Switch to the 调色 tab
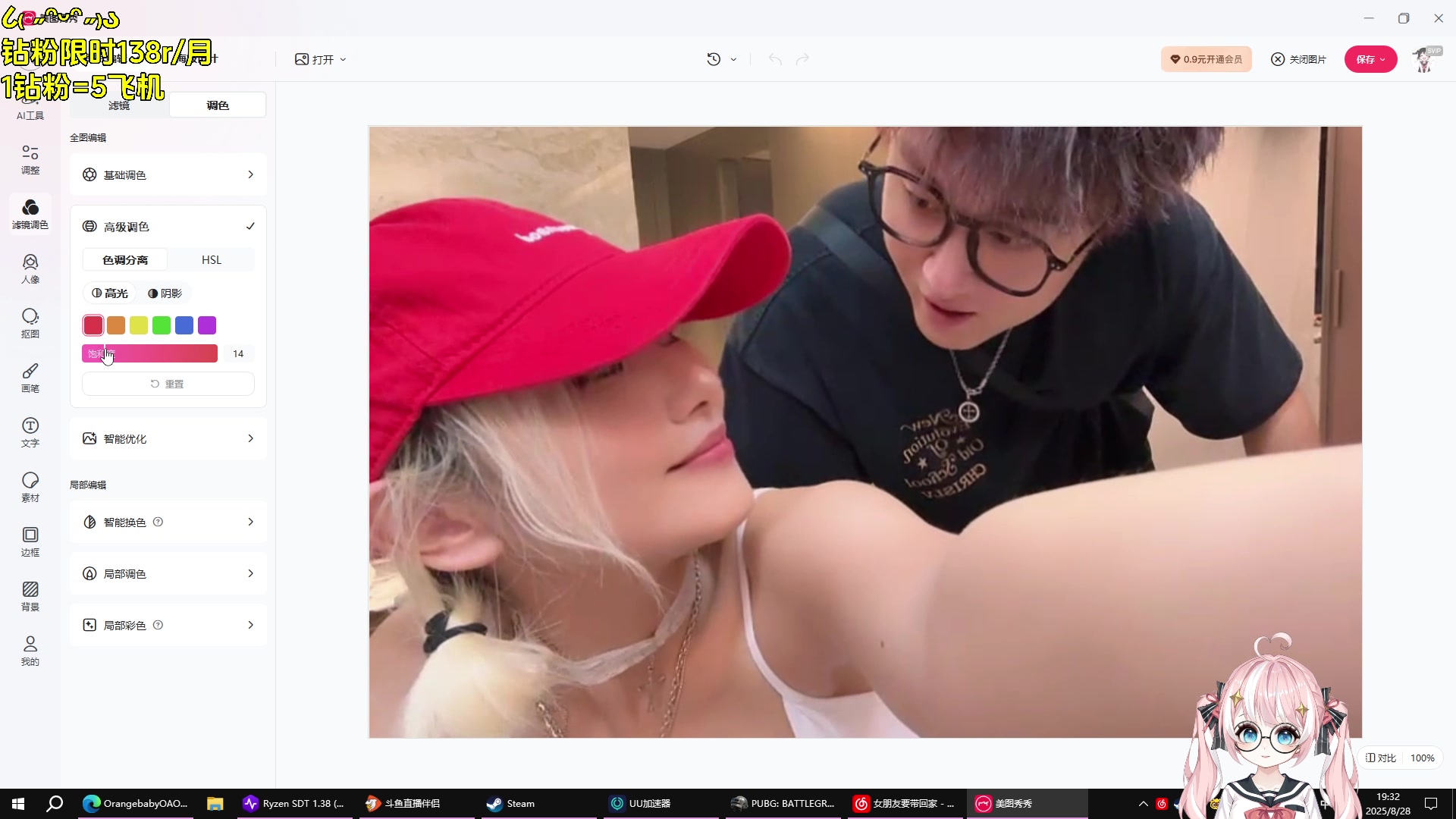Screen dimensions: 1456x819 (218, 105)
